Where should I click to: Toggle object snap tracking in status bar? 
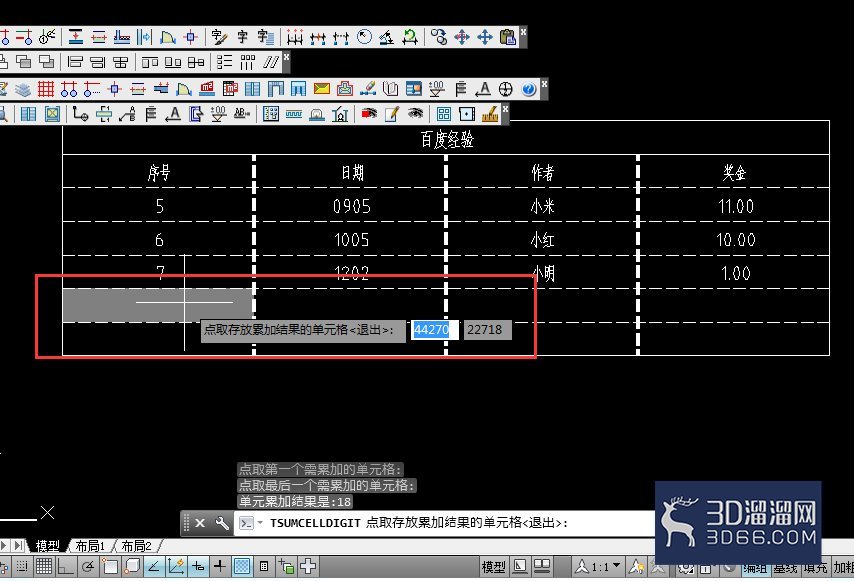[x=154, y=567]
